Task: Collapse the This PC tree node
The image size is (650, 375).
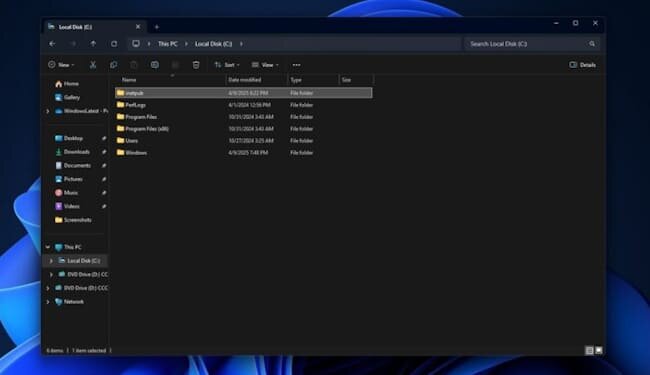Action: pos(48,247)
